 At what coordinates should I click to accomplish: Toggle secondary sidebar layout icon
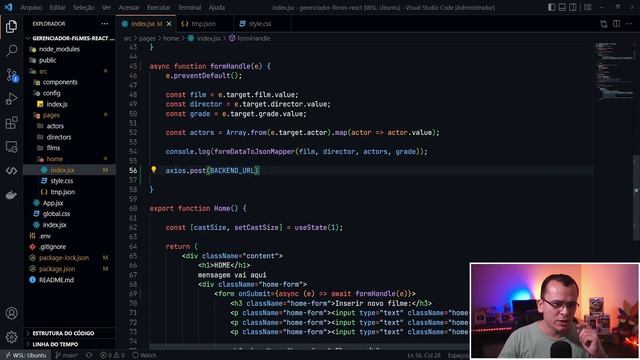(573, 7)
